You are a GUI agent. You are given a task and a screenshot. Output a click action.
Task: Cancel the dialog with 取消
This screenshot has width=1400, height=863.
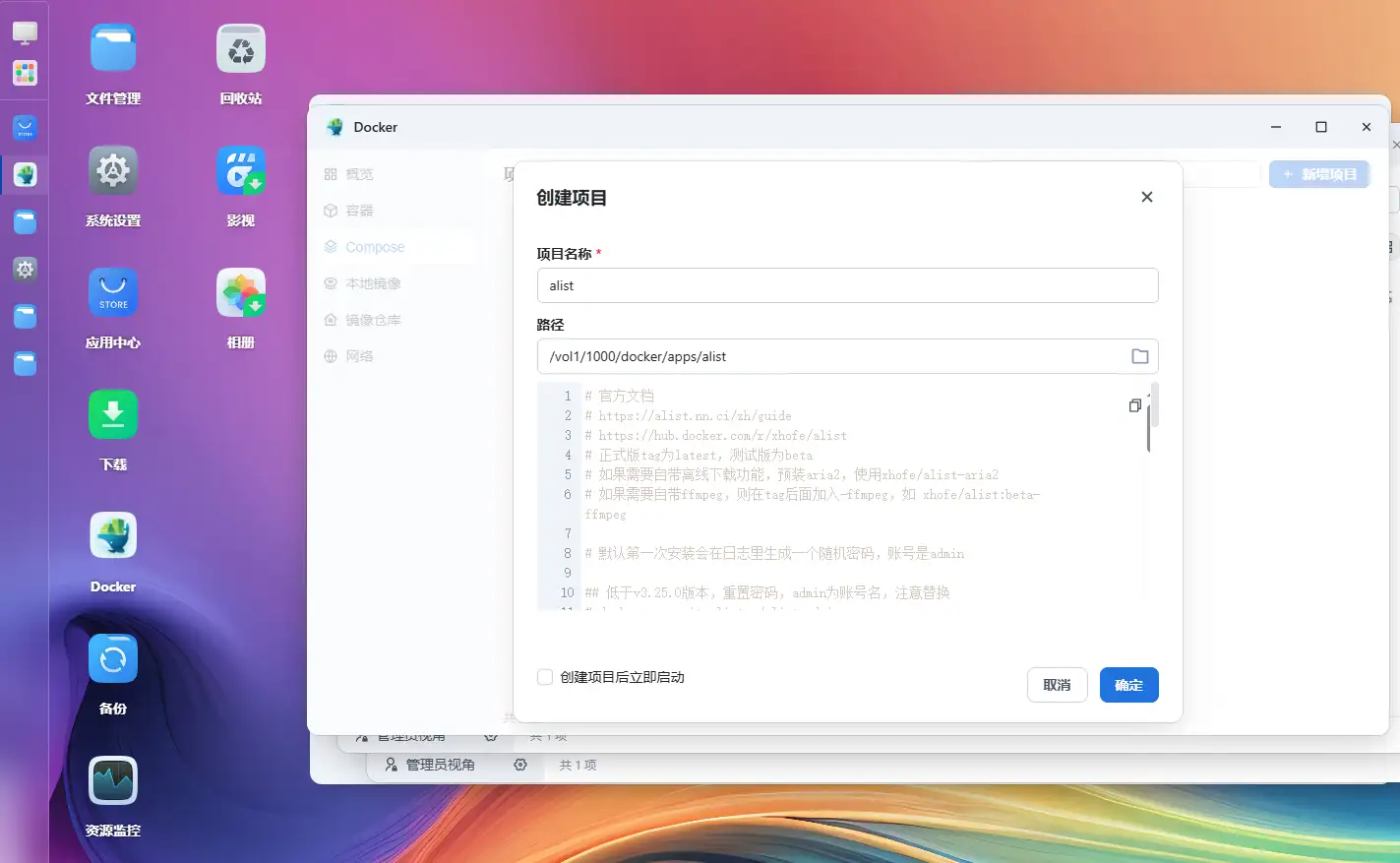1057,685
